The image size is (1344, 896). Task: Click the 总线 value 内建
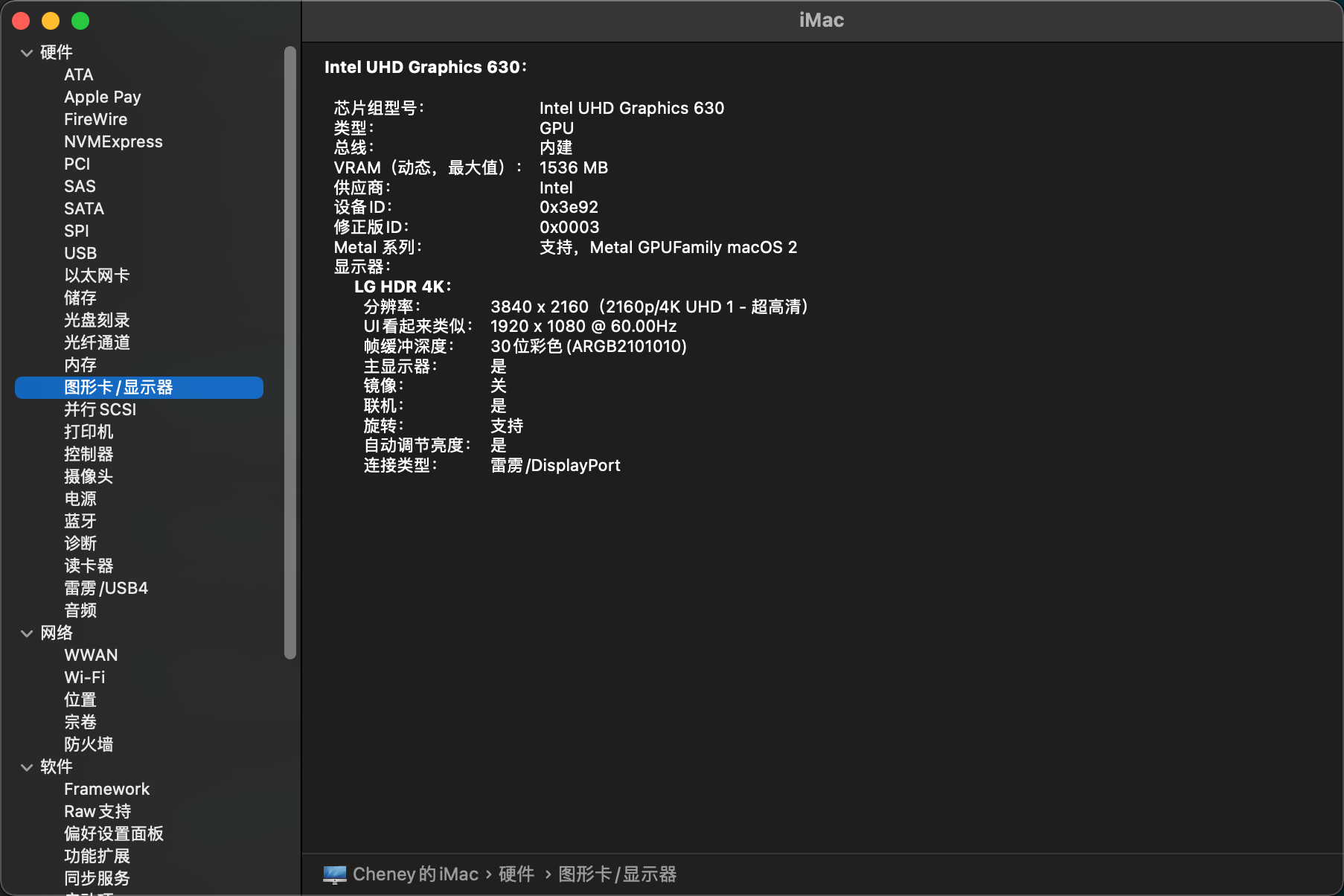pos(556,148)
